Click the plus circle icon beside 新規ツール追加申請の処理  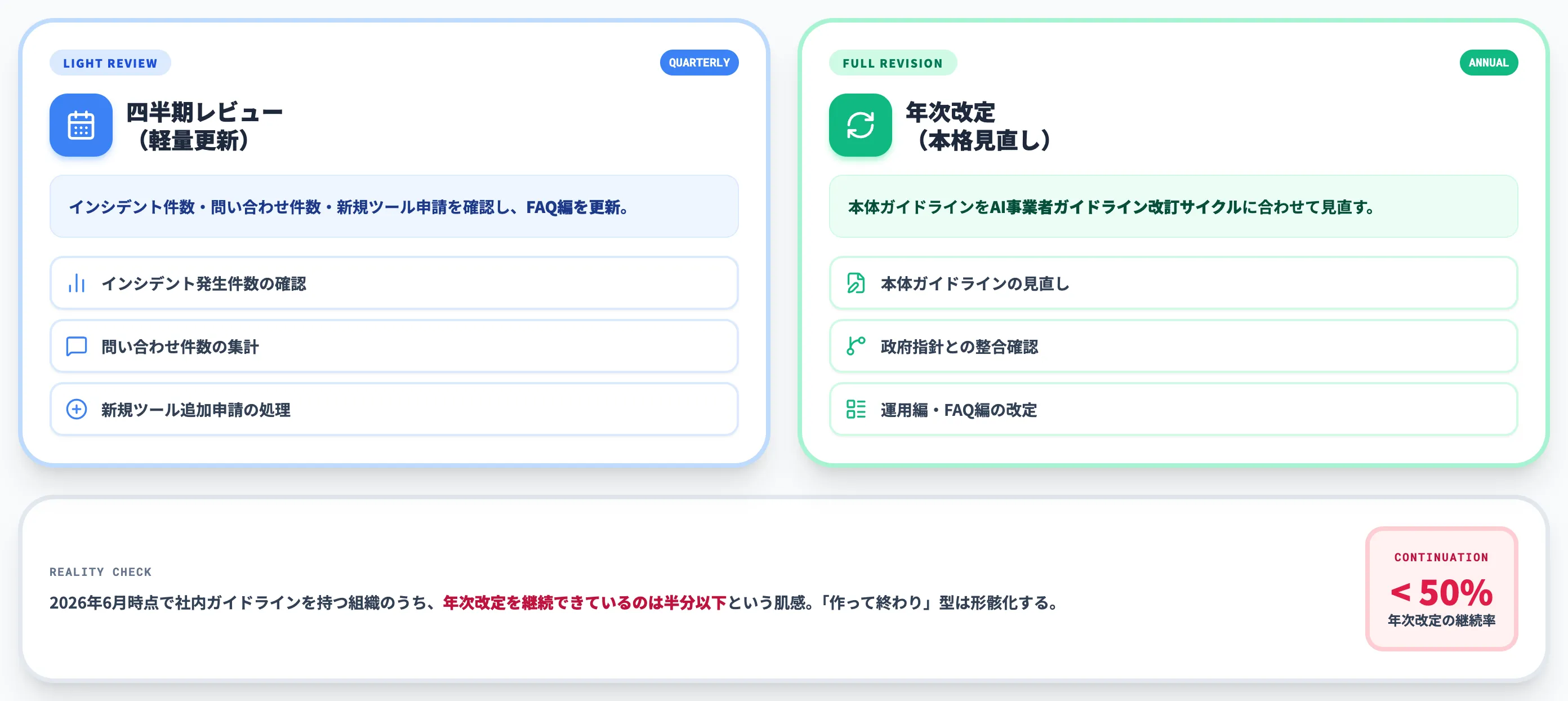[x=77, y=409]
